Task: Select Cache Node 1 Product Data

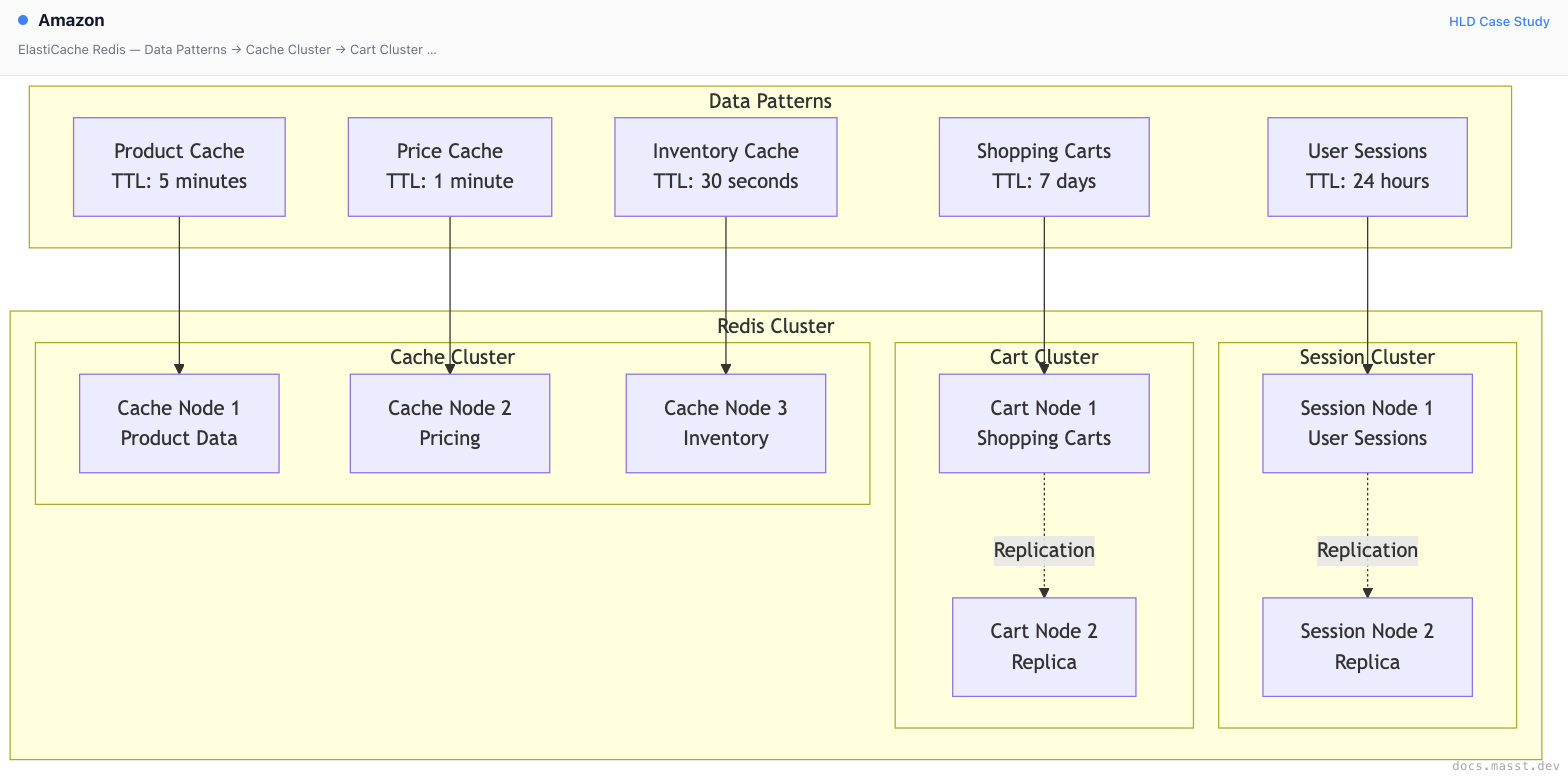Action: 179,423
